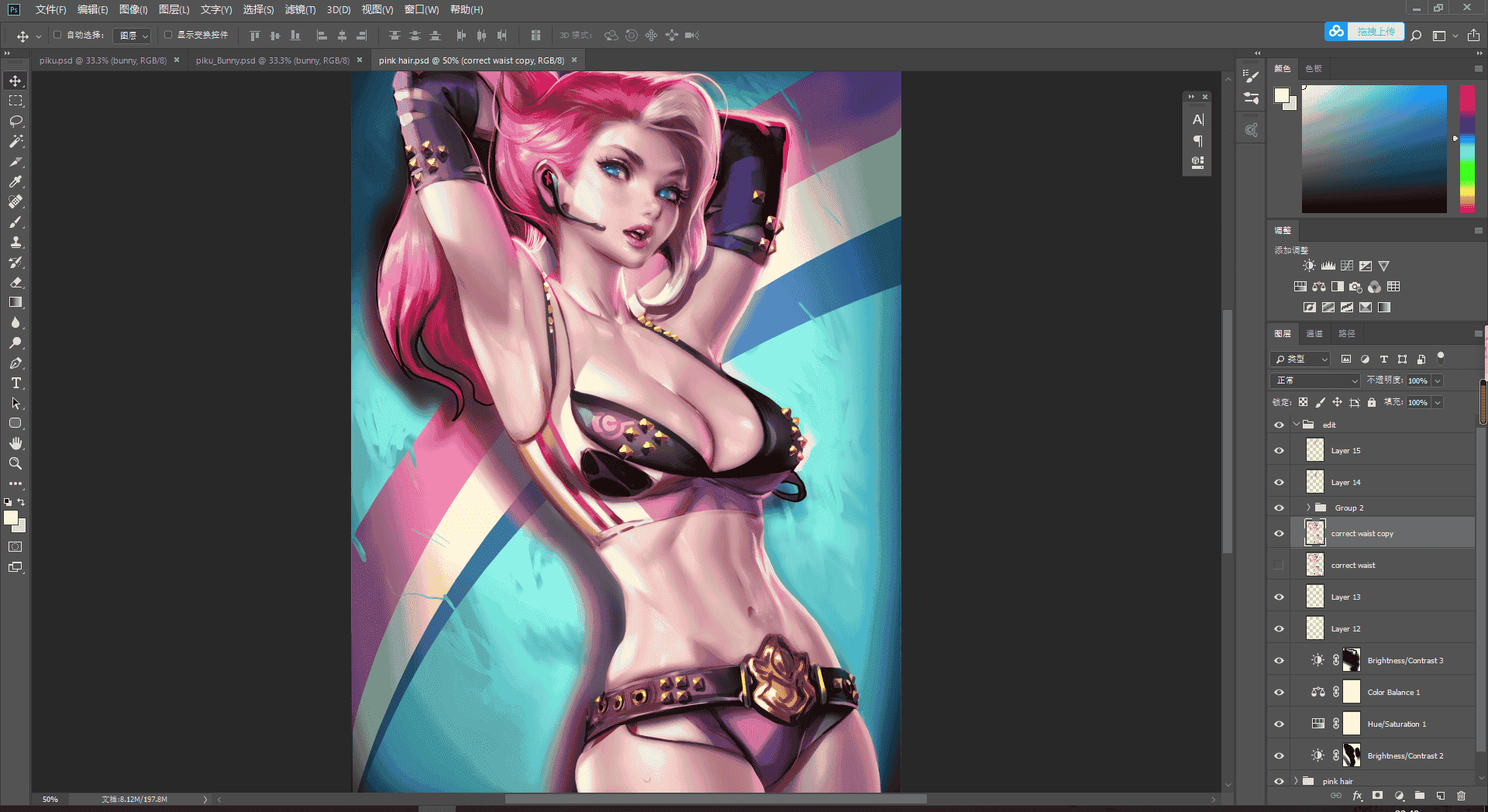
Task: Select the Eraser tool
Action: [15, 282]
